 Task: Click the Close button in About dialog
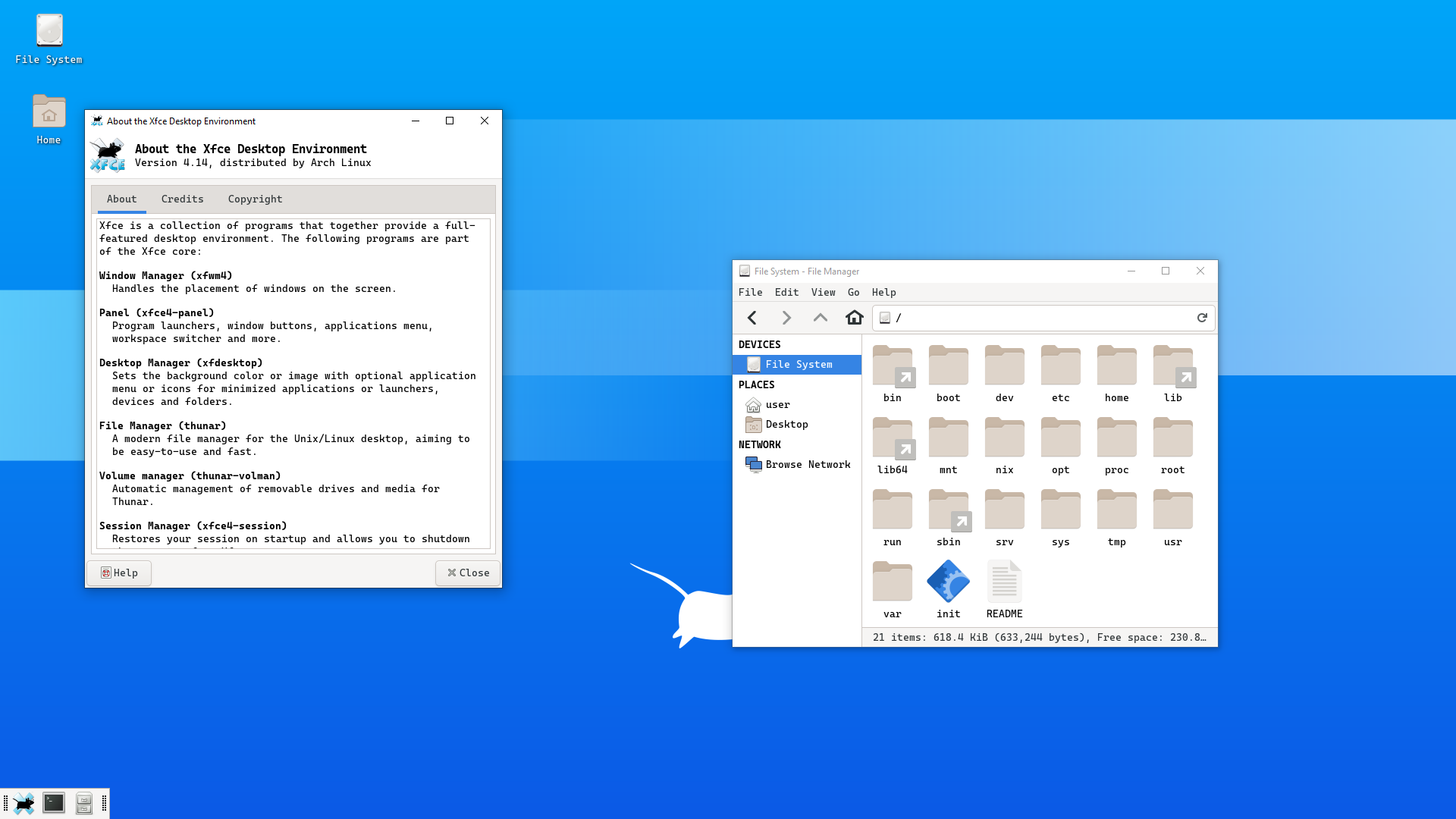(468, 573)
